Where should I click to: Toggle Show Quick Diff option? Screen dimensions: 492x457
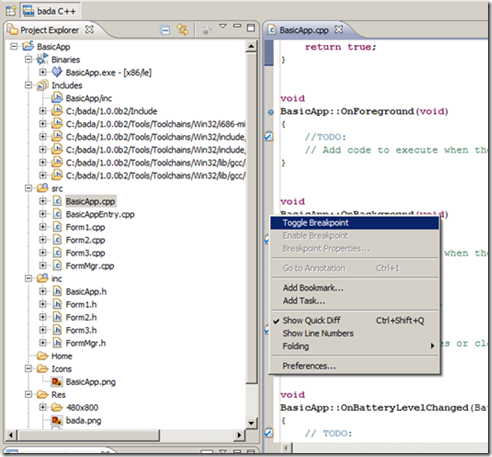coord(355,320)
